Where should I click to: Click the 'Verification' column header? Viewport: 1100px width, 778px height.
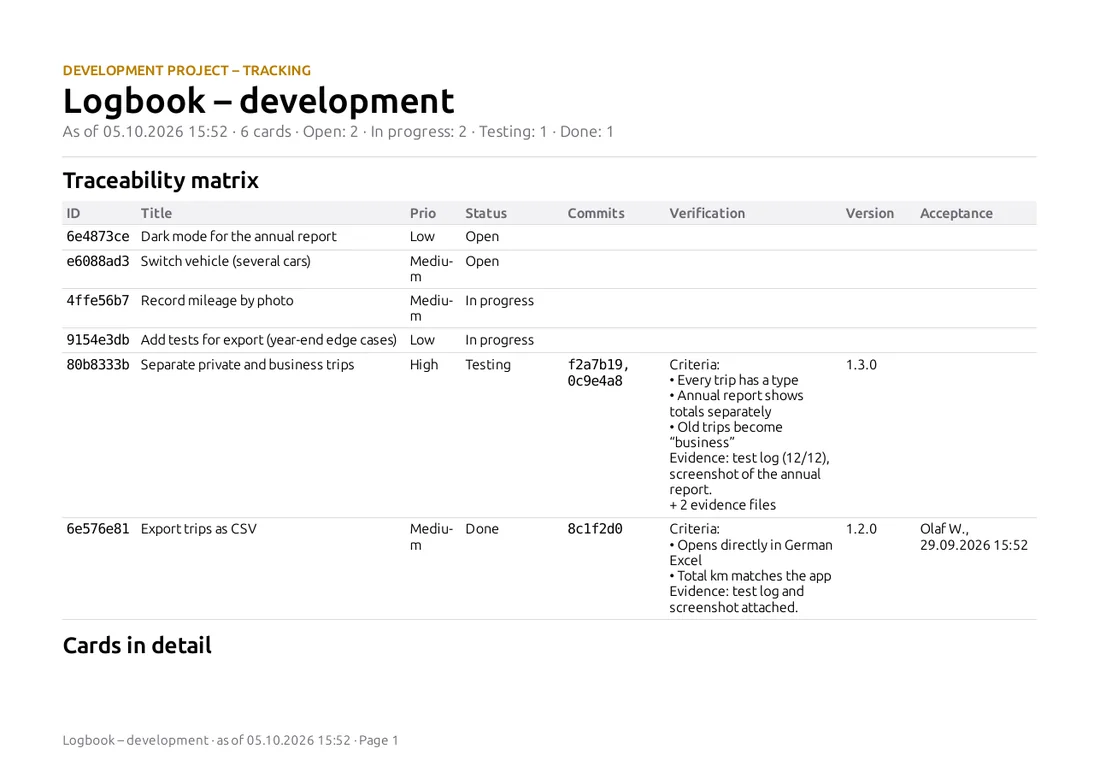(x=706, y=213)
